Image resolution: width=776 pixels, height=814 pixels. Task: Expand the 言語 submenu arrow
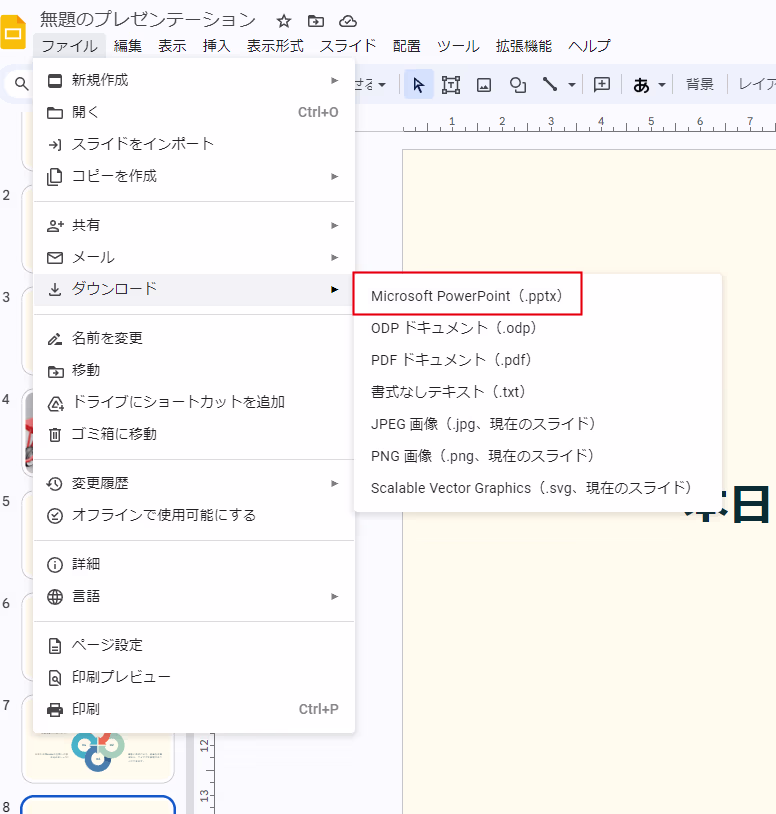pyautogui.click(x=335, y=596)
